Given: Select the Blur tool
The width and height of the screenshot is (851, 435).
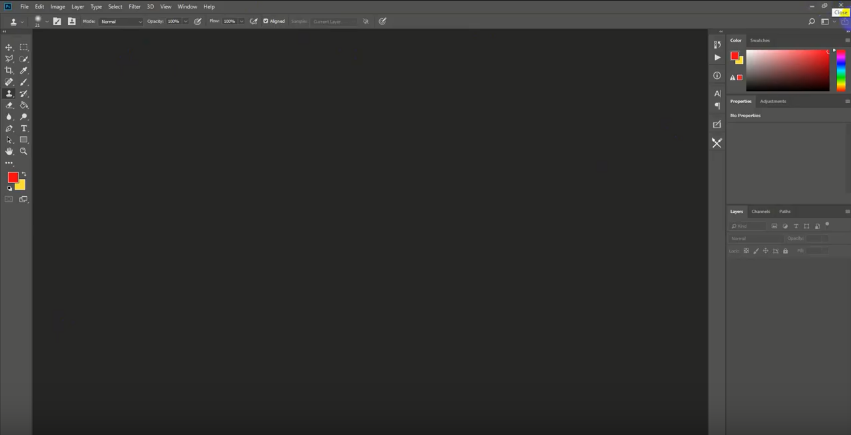Looking at the screenshot, I should tap(9, 117).
